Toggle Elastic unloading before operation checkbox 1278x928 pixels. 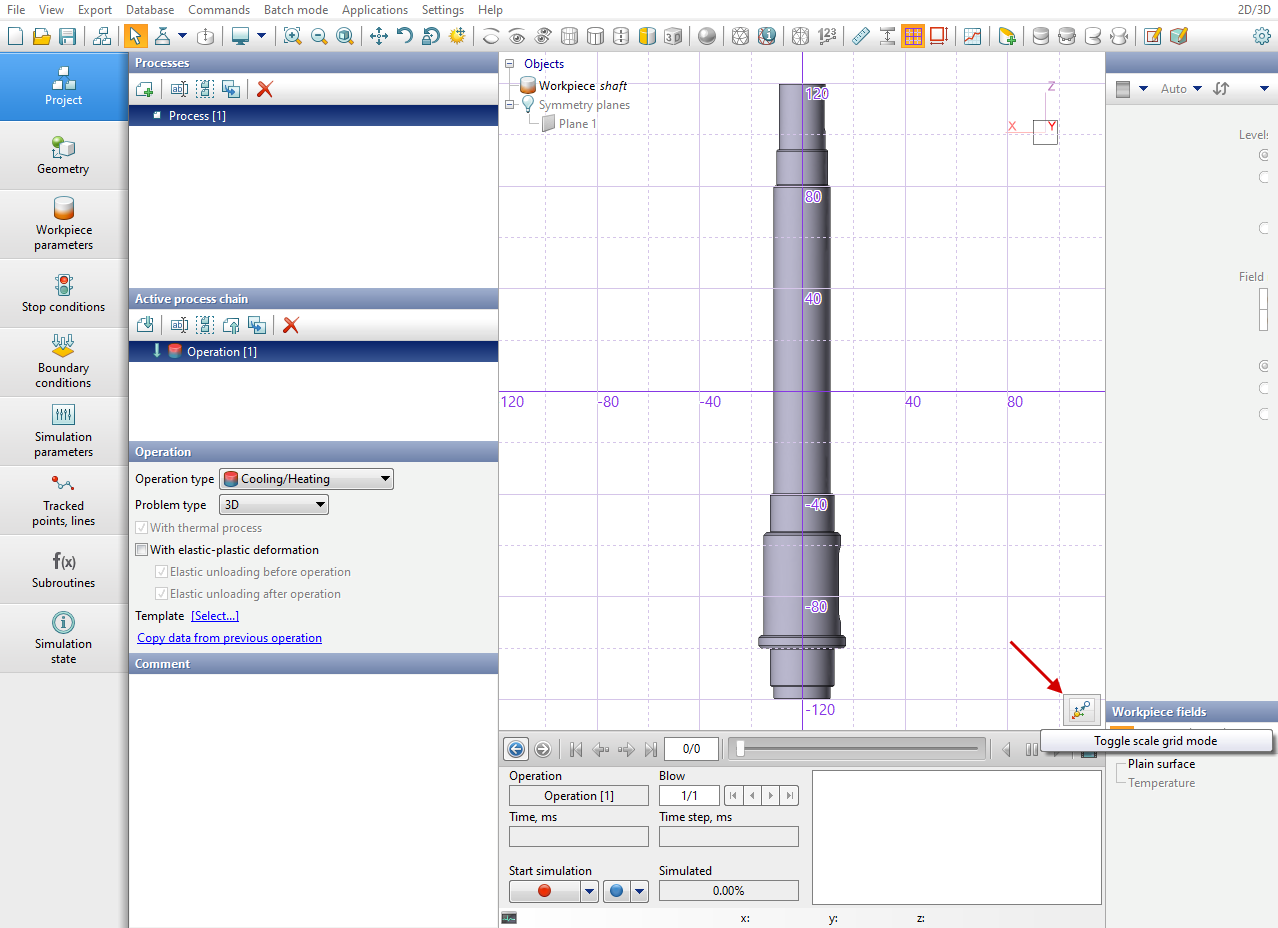(x=161, y=572)
